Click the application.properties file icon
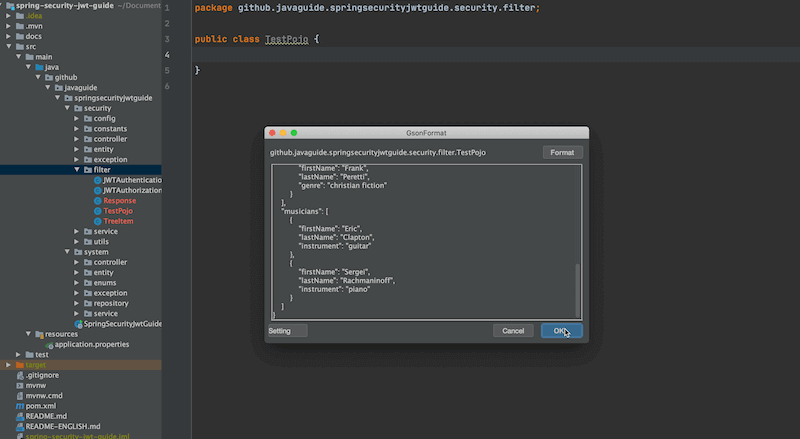Screen dimensions: 800x439 pos(48,344)
